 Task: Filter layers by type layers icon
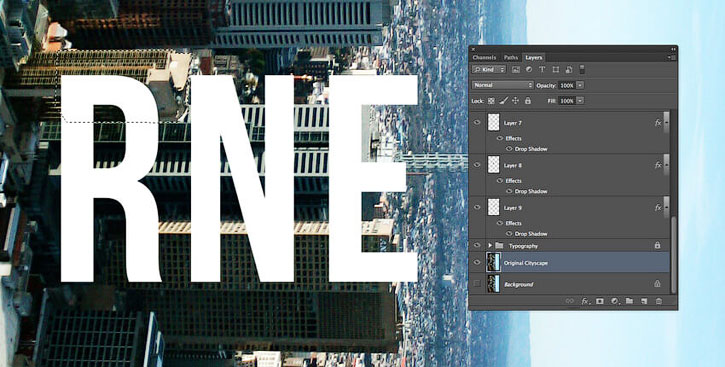click(x=542, y=70)
